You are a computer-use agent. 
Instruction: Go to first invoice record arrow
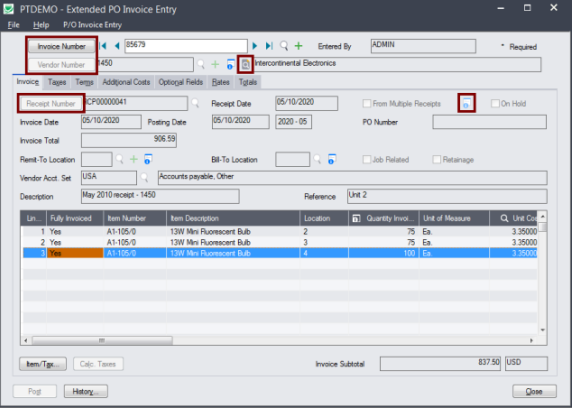pos(103,46)
